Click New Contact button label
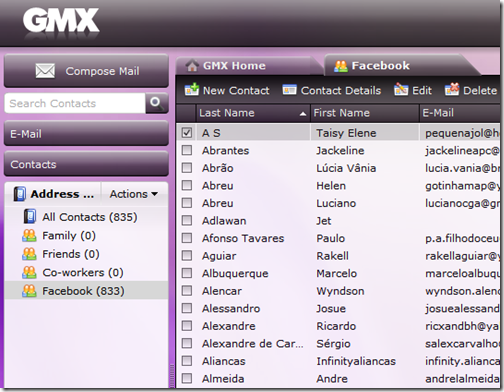 tap(236, 90)
